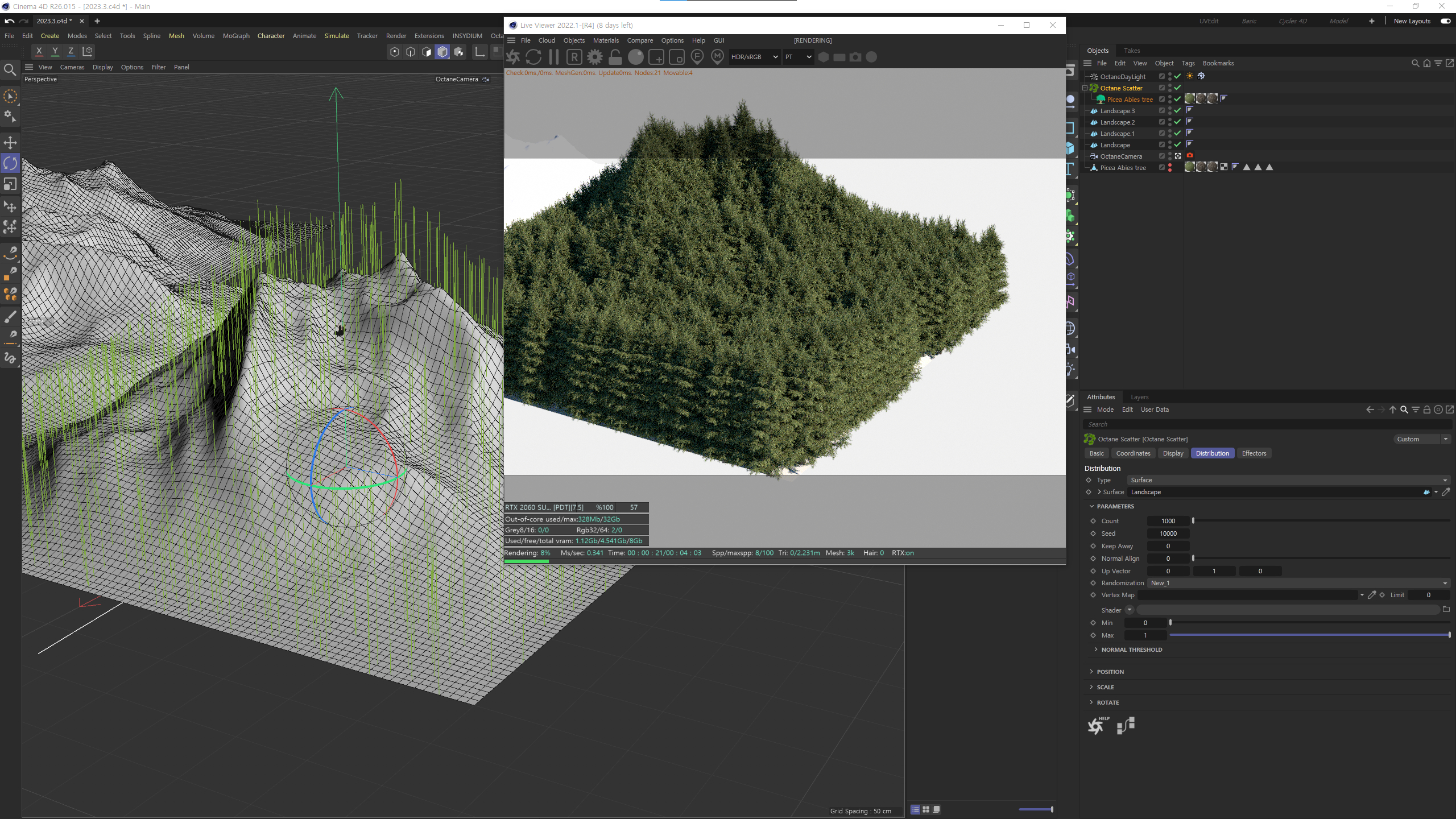
Task: Drag the Count value slider for scatter
Action: pyautogui.click(x=1193, y=520)
